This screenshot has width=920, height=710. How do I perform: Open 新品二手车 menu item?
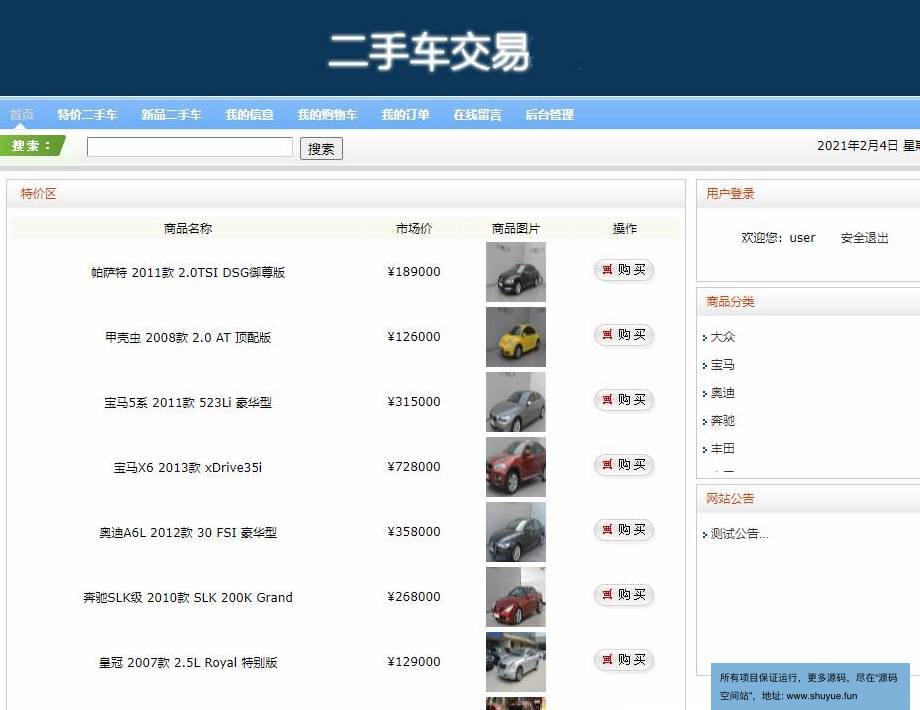point(171,114)
